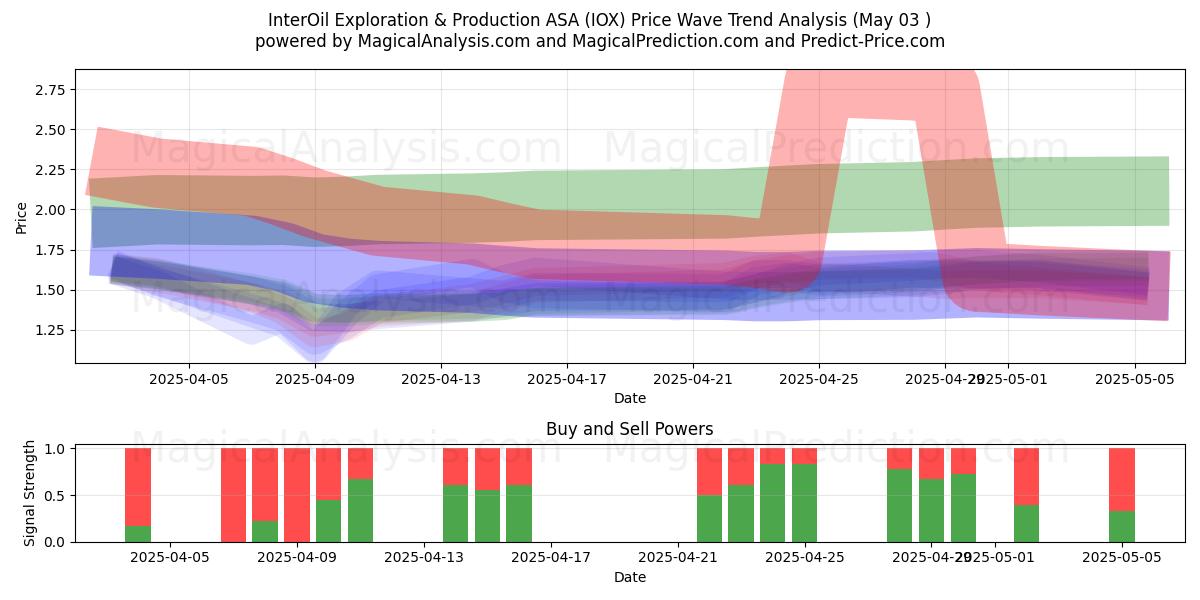Click the 'Signal Strength' y-axis label
The height and width of the screenshot is (600, 1200).
coord(30,494)
